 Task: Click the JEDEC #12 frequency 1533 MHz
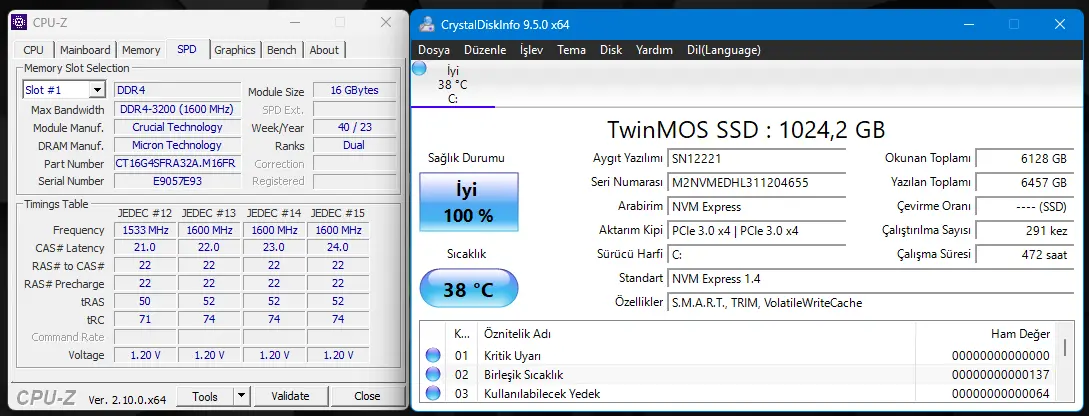[x=145, y=230]
